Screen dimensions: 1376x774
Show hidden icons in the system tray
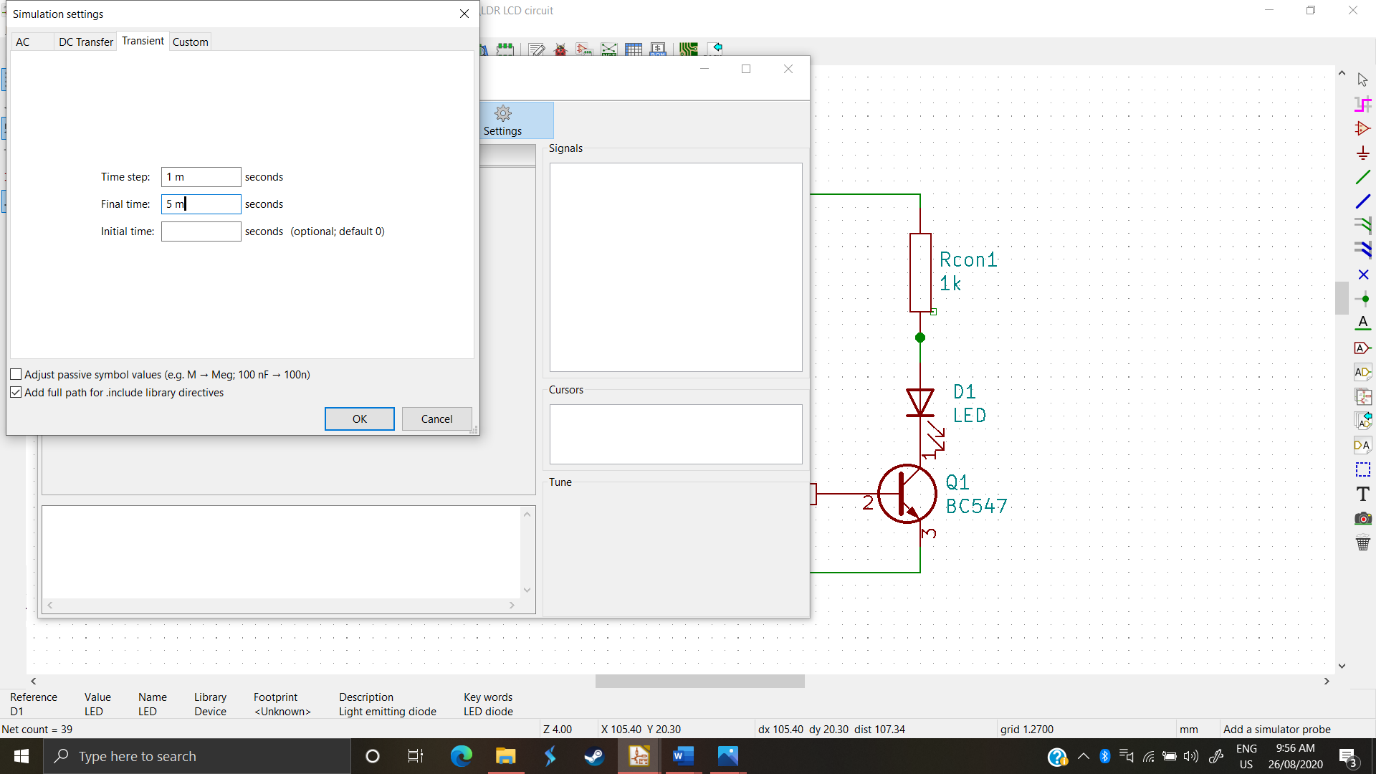1085,755
